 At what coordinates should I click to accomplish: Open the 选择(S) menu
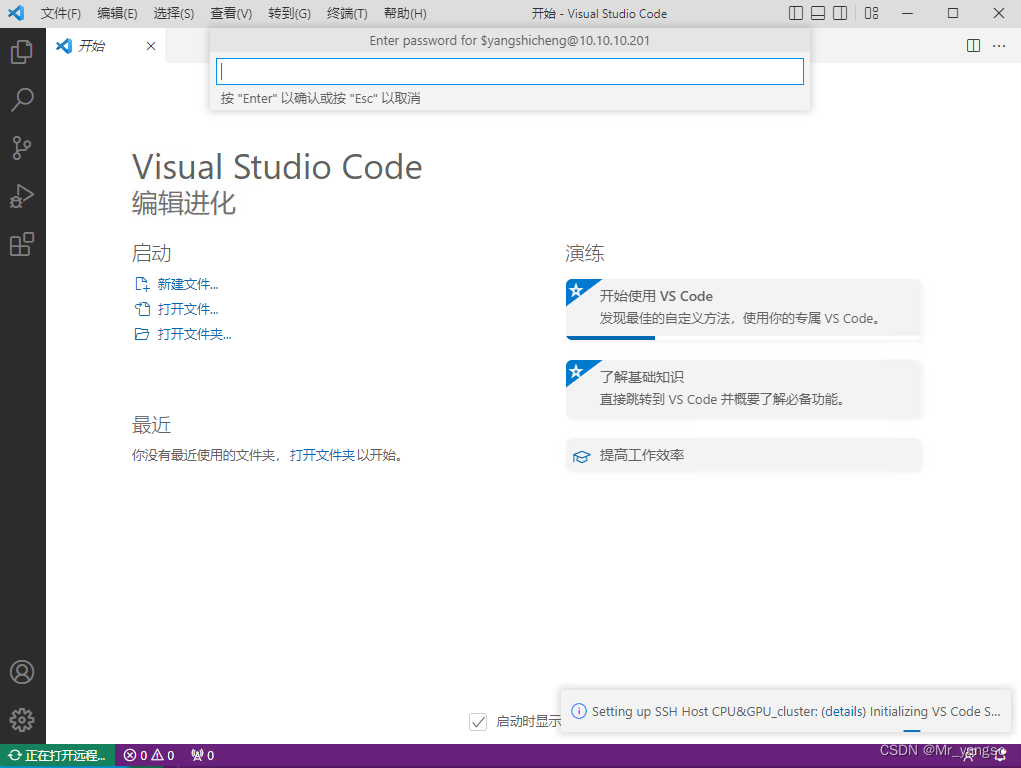click(x=174, y=13)
